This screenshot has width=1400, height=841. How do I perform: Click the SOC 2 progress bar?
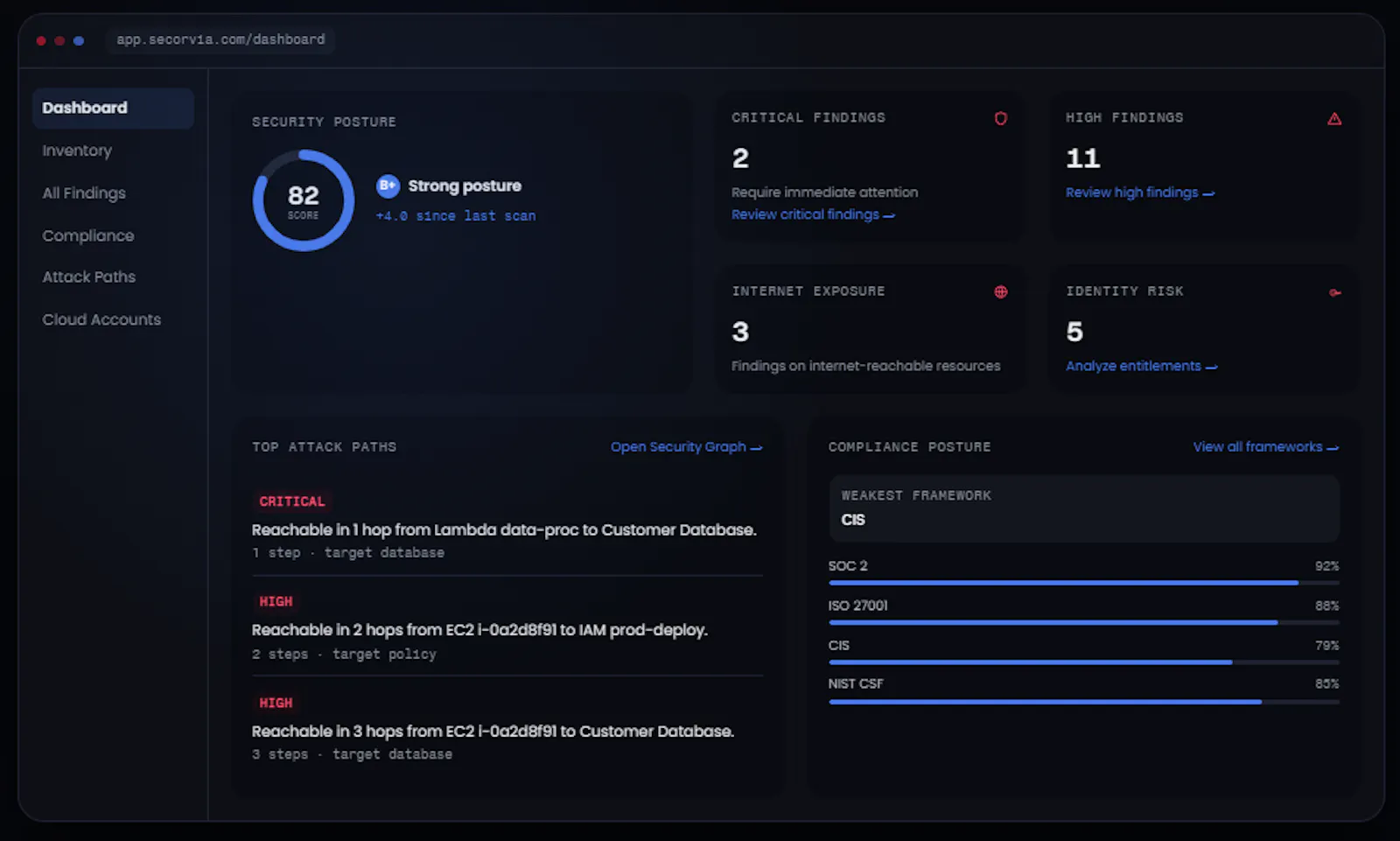(x=1083, y=583)
